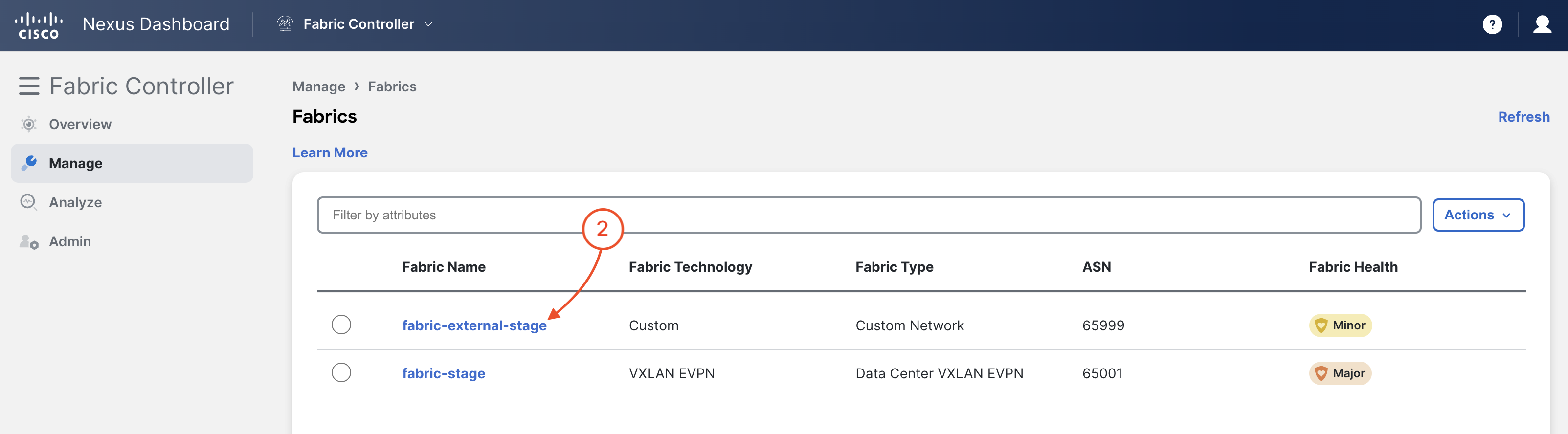Sort by Fabric Type column header
Viewport: 1568px width, 434px height.
[x=894, y=267]
